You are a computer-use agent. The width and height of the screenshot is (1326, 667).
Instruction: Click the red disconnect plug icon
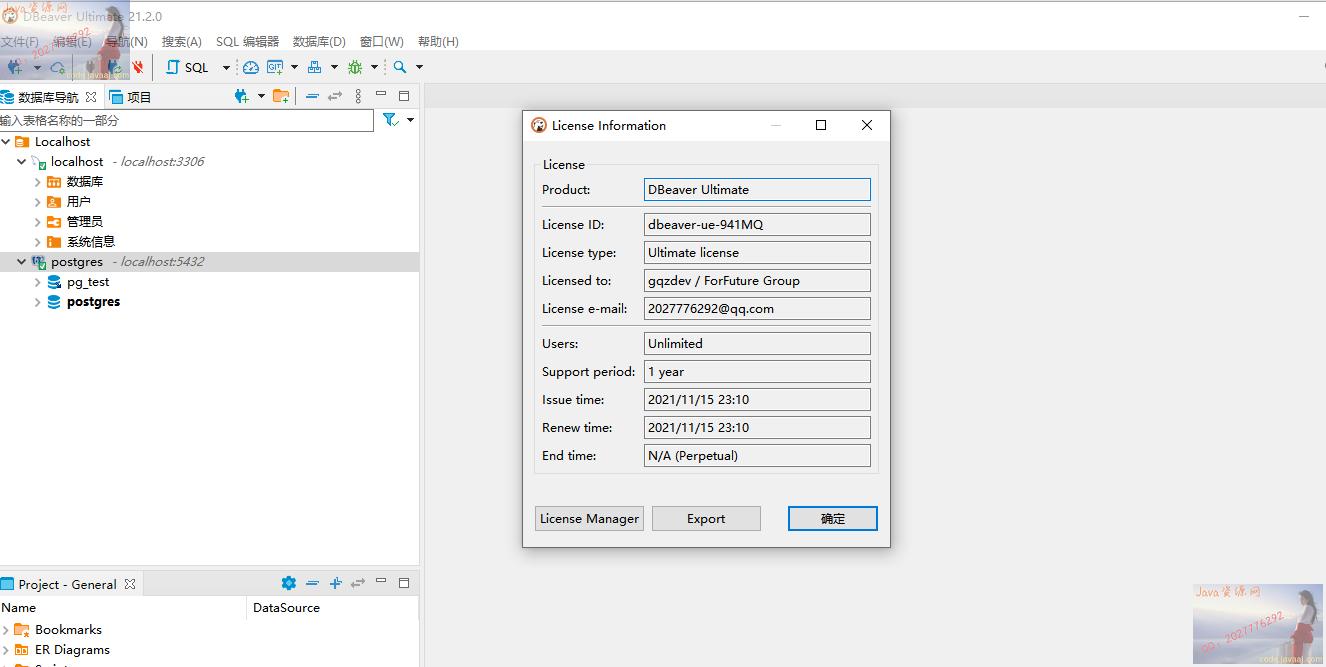(138, 67)
